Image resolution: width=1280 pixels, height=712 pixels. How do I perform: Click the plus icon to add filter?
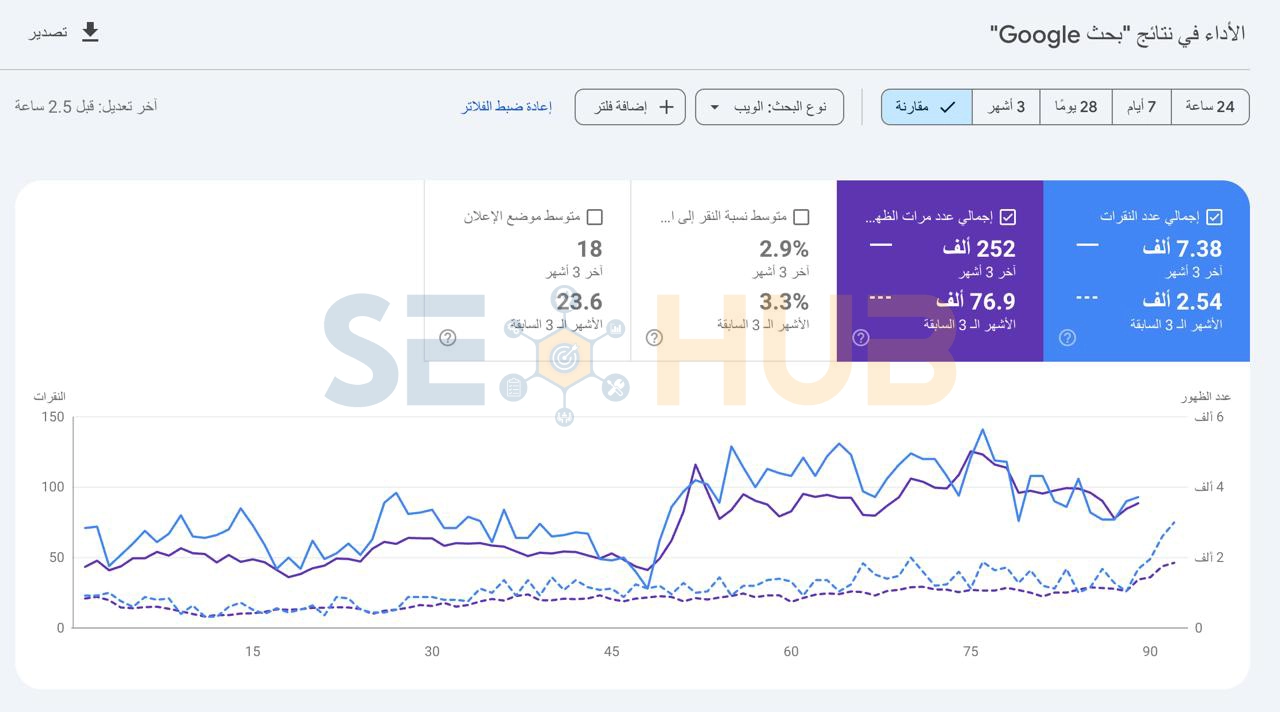coord(666,107)
